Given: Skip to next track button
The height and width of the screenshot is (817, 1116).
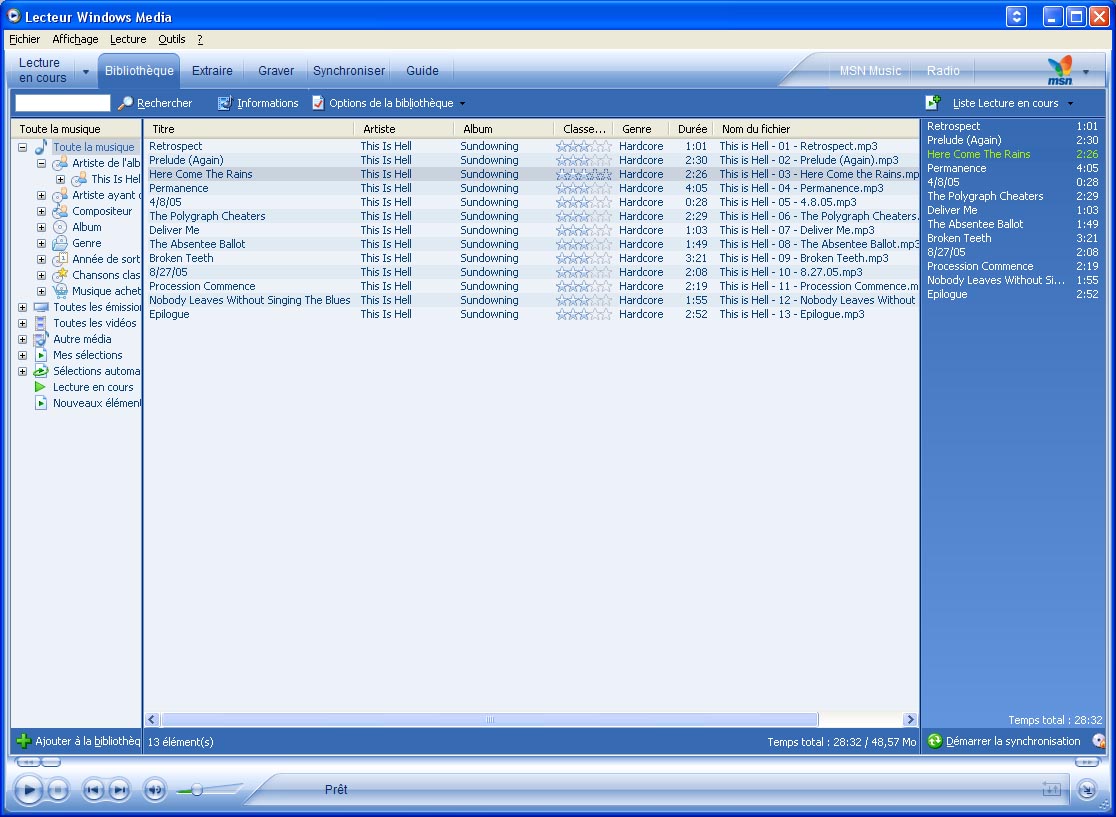Looking at the screenshot, I should click(x=119, y=790).
